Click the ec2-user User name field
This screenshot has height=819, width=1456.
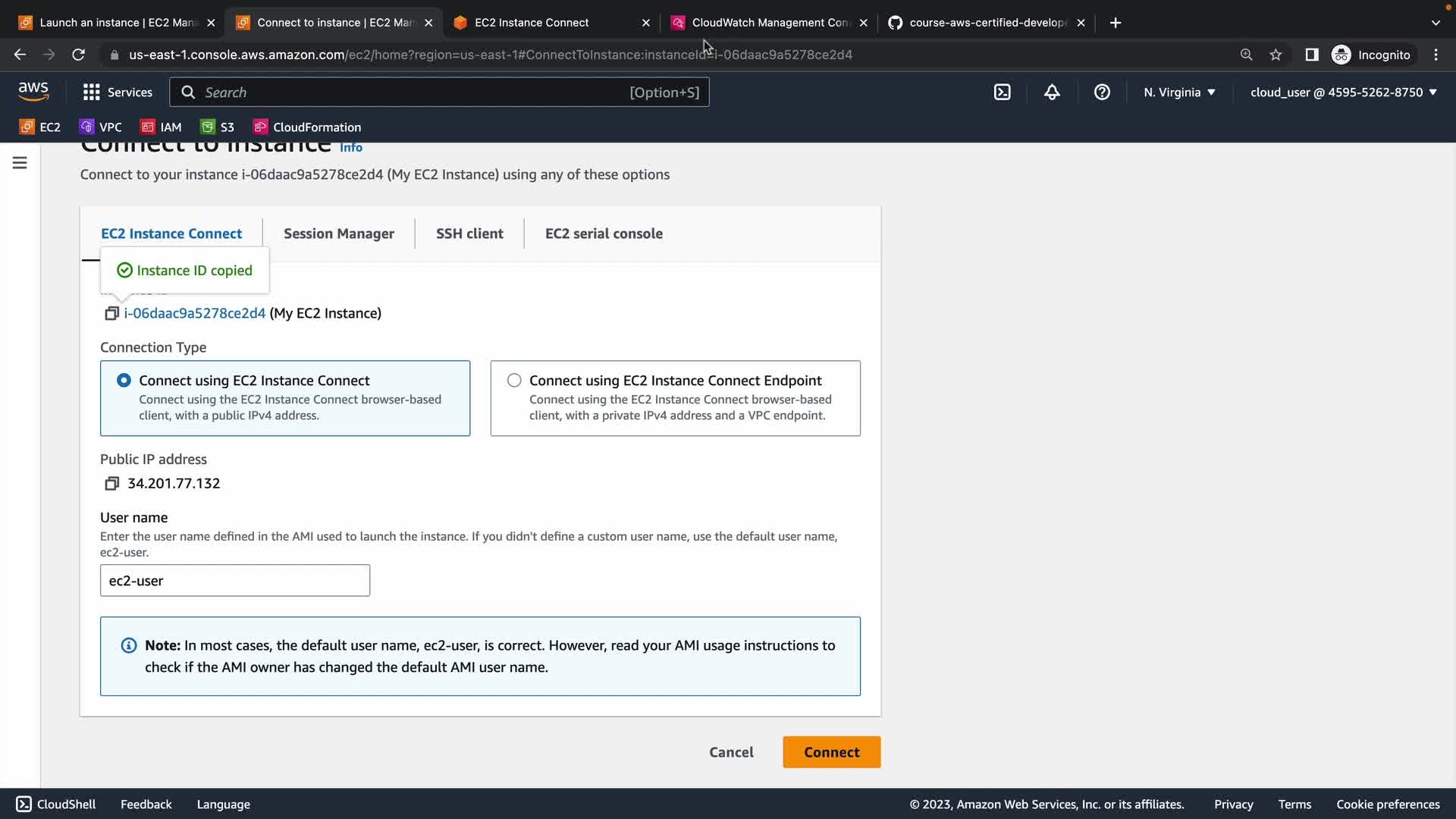(235, 581)
